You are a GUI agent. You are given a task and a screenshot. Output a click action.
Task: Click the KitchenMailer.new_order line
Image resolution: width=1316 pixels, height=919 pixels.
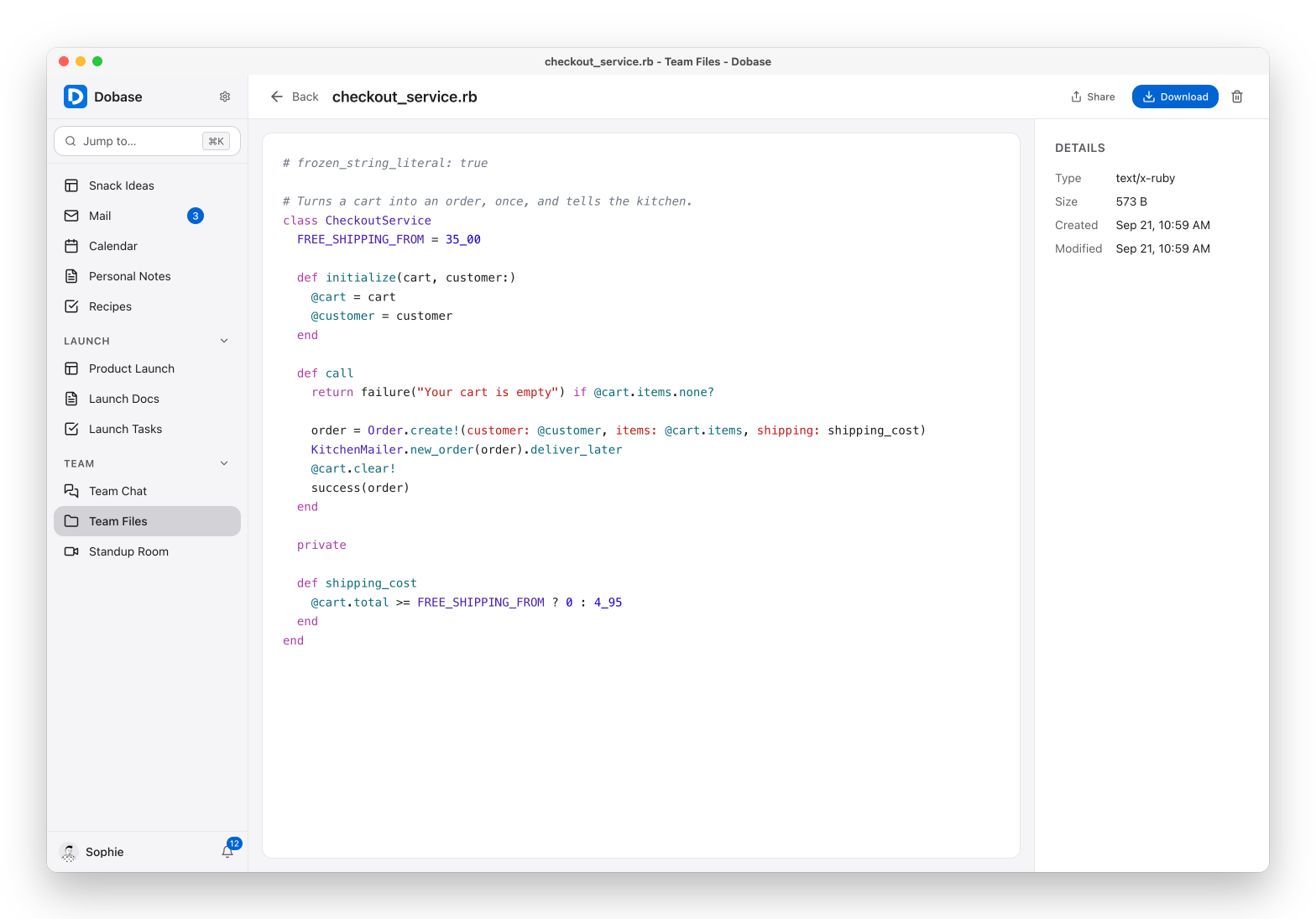click(467, 449)
